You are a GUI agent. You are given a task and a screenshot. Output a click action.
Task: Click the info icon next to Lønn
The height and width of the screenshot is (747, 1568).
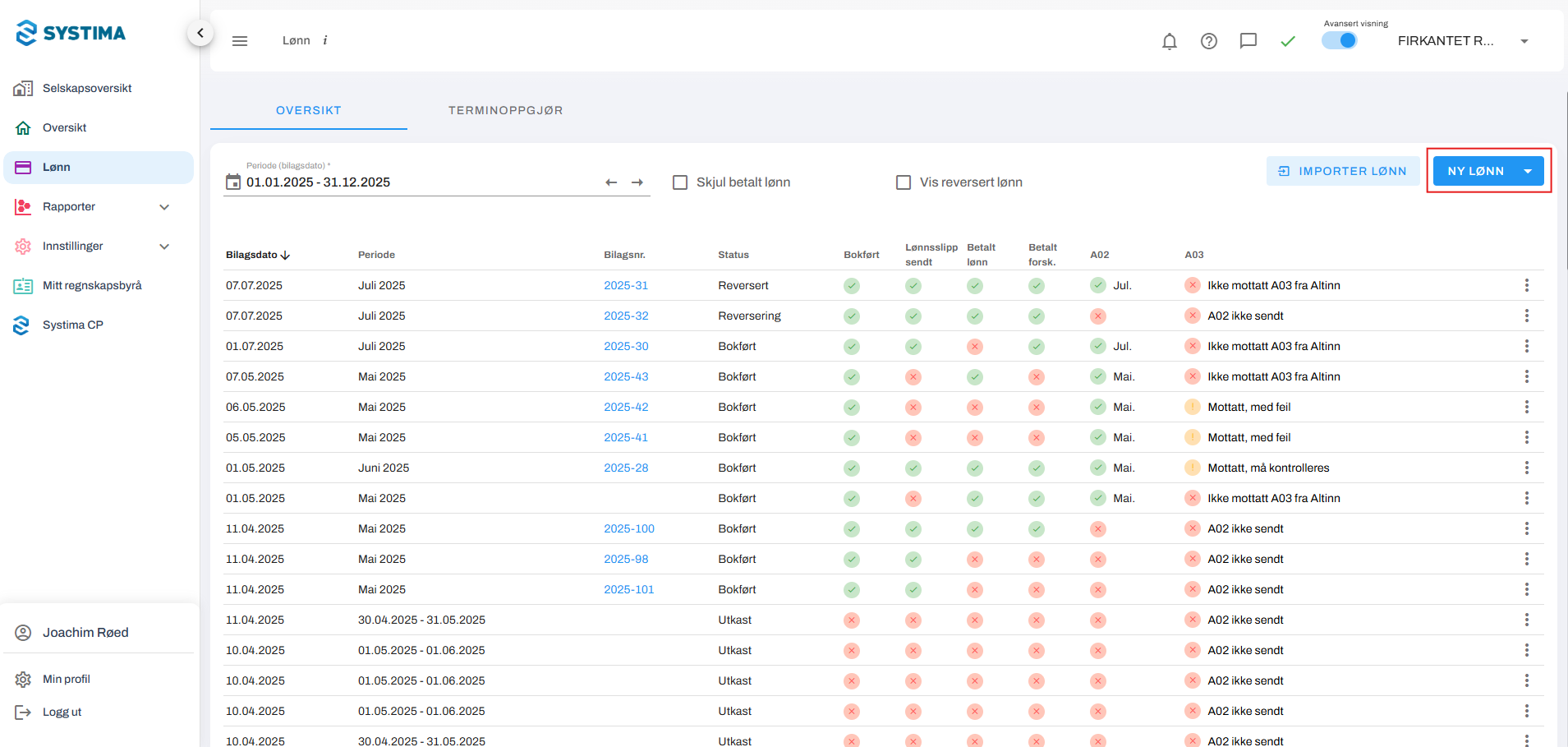pos(325,40)
